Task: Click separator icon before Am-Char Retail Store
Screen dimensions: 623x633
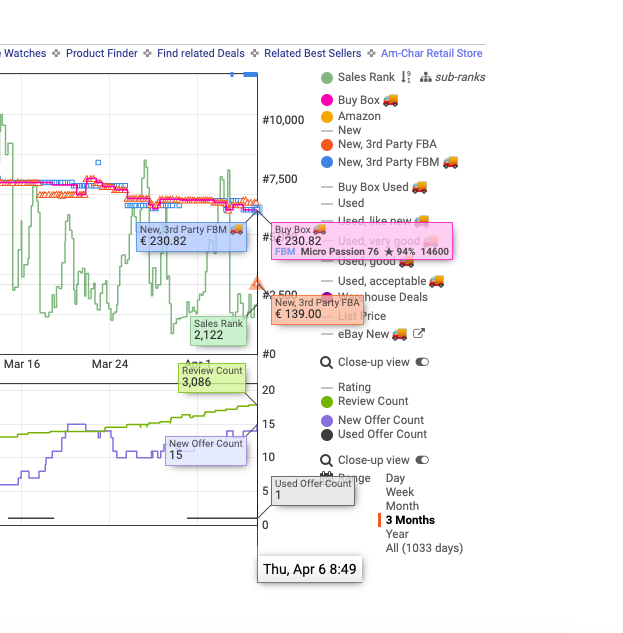Action: tap(371, 53)
